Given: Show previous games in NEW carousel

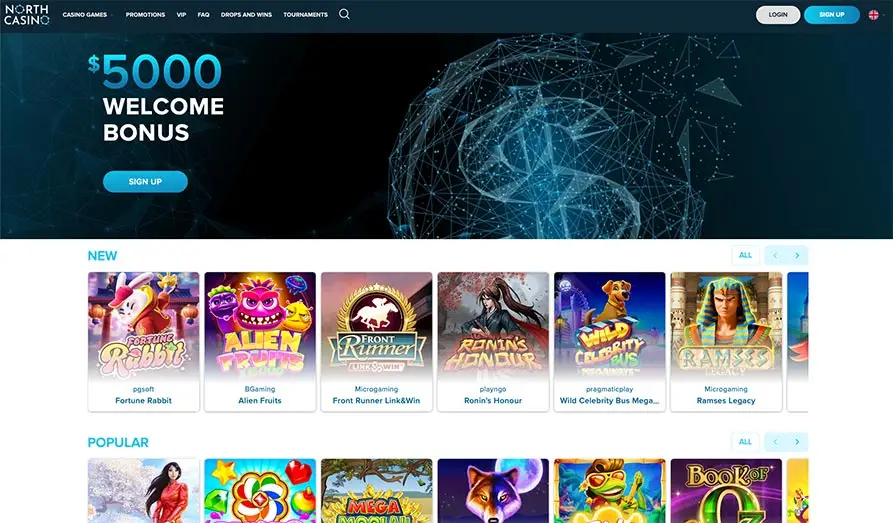Looking at the screenshot, I should click(x=775, y=255).
